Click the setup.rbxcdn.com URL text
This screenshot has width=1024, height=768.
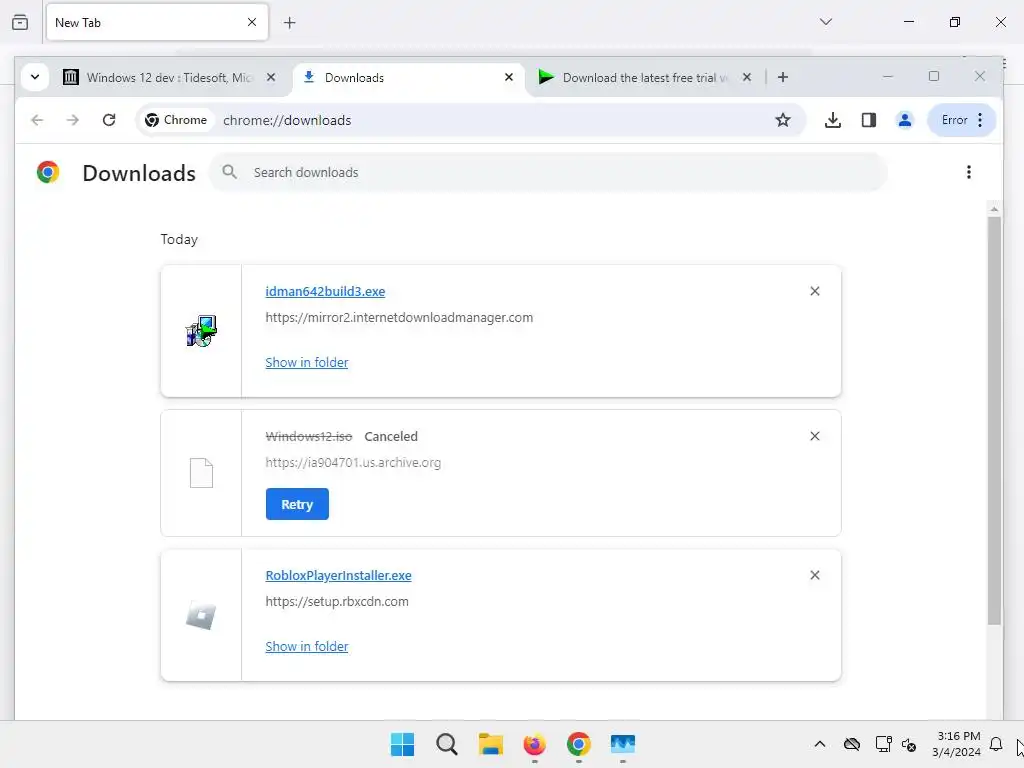tap(337, 601)
